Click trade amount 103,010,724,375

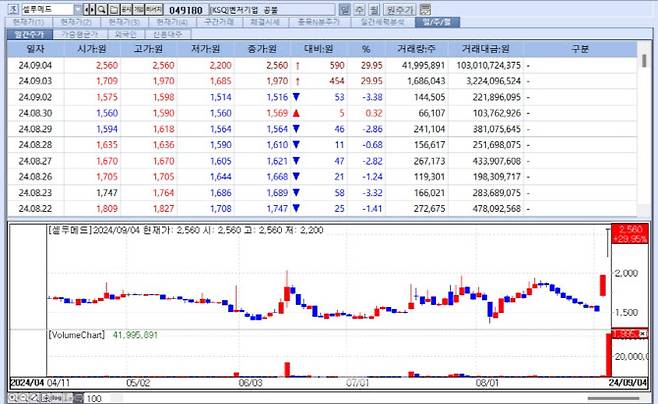coord(488,65)
